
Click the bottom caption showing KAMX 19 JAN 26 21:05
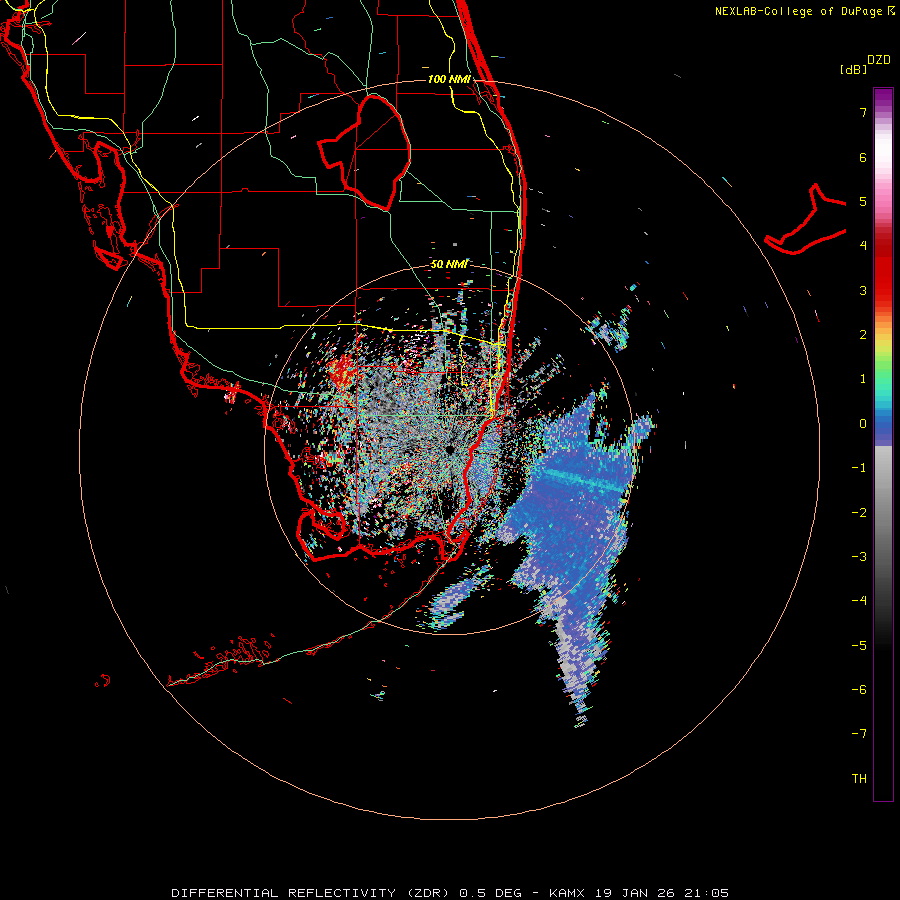click(451, 893)
